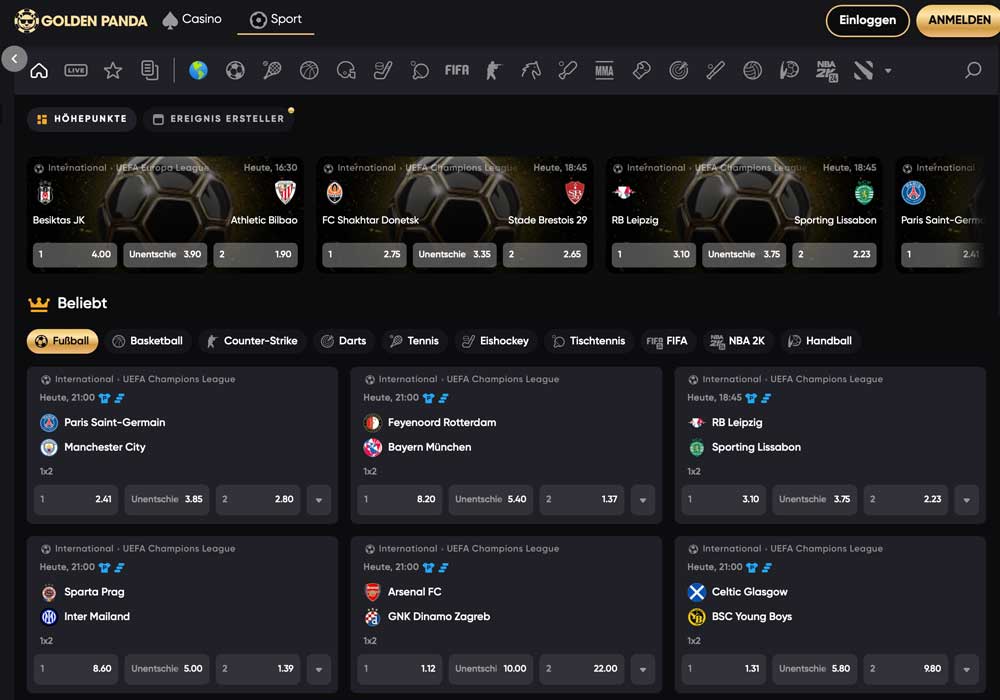This screenshot has height=700, width=1000.
Task: Bet on Inter Mailand win at 1.39
Action: (258, 669)
